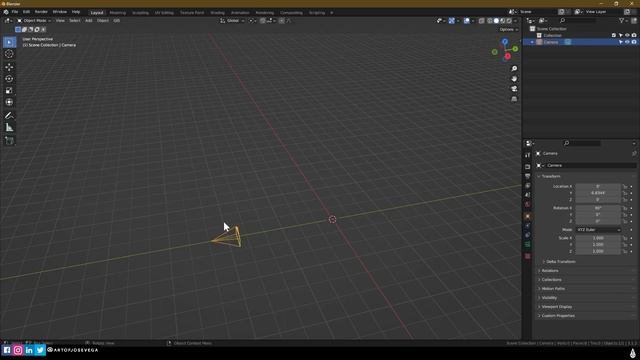This screenshot has width=640, height=360.
Task: Open the rotation Mode XYZ Euler dropdown
Action: point(598,230)
